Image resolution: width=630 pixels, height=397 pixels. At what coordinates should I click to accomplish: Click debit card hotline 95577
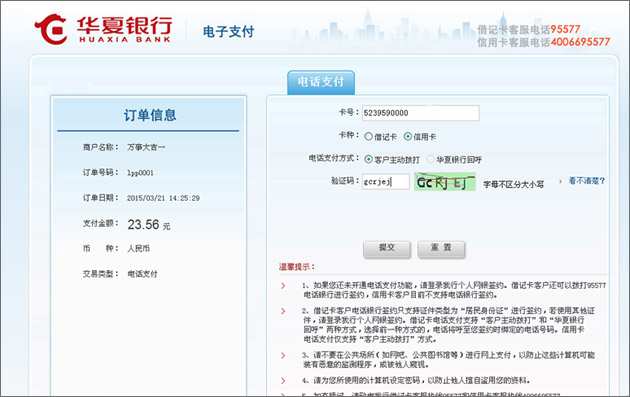pyautogui.click(x=565, y=29)
